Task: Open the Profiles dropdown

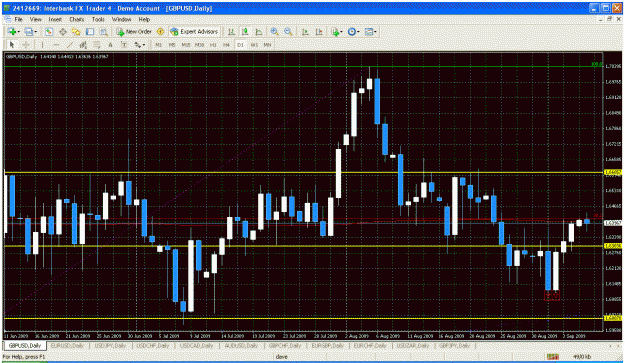Action: 31,32
